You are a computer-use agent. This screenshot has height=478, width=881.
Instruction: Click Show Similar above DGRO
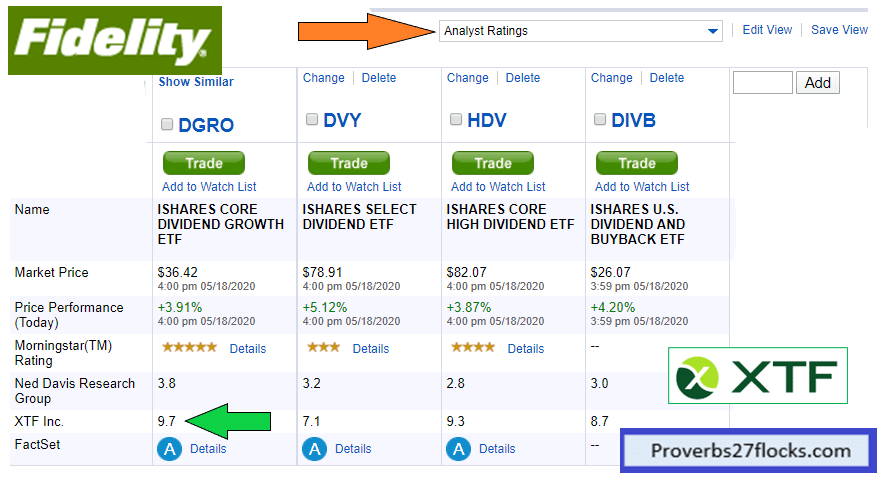pyautogui.click(x=196, y=82)
